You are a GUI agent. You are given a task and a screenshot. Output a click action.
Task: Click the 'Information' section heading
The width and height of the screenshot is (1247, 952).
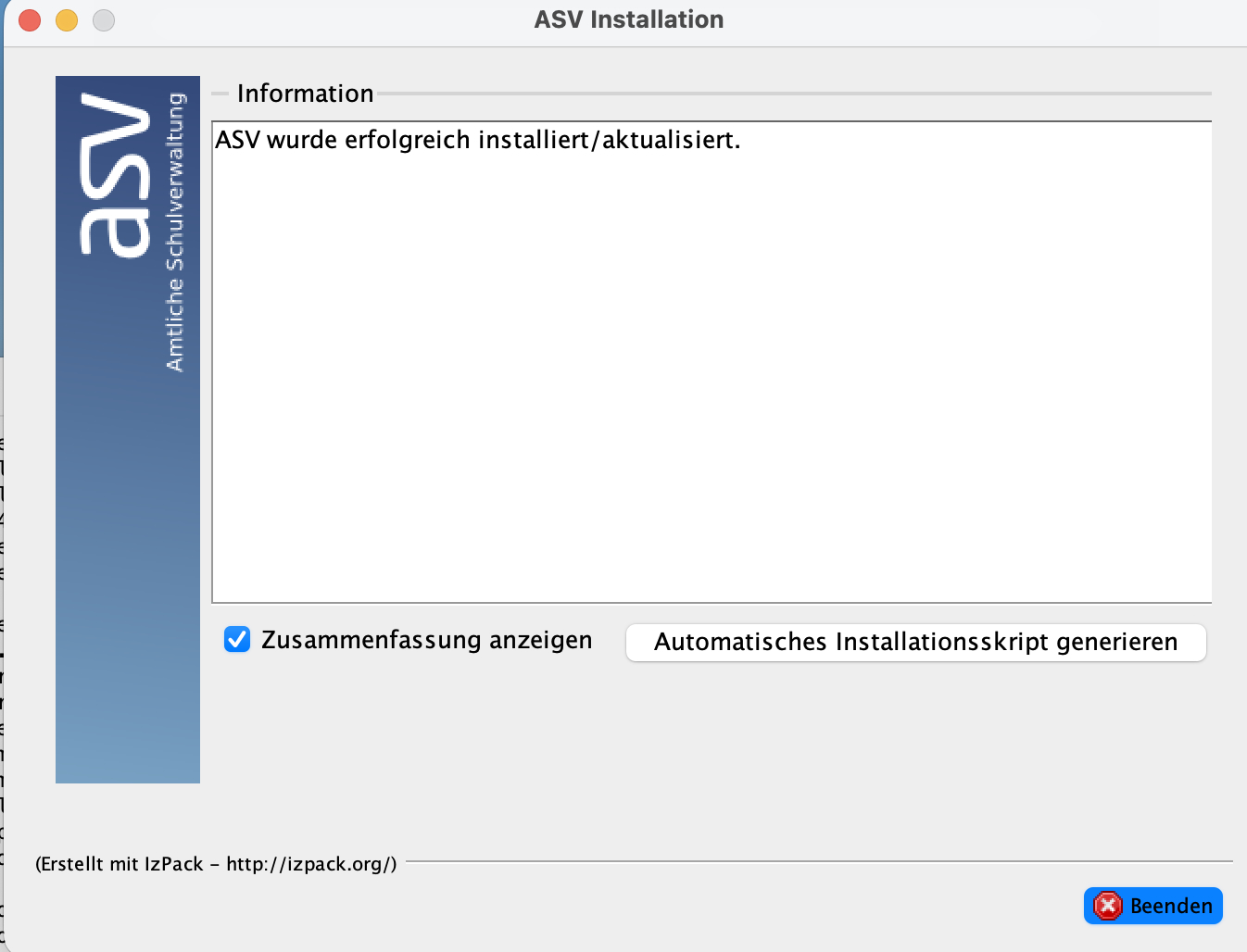305,94
